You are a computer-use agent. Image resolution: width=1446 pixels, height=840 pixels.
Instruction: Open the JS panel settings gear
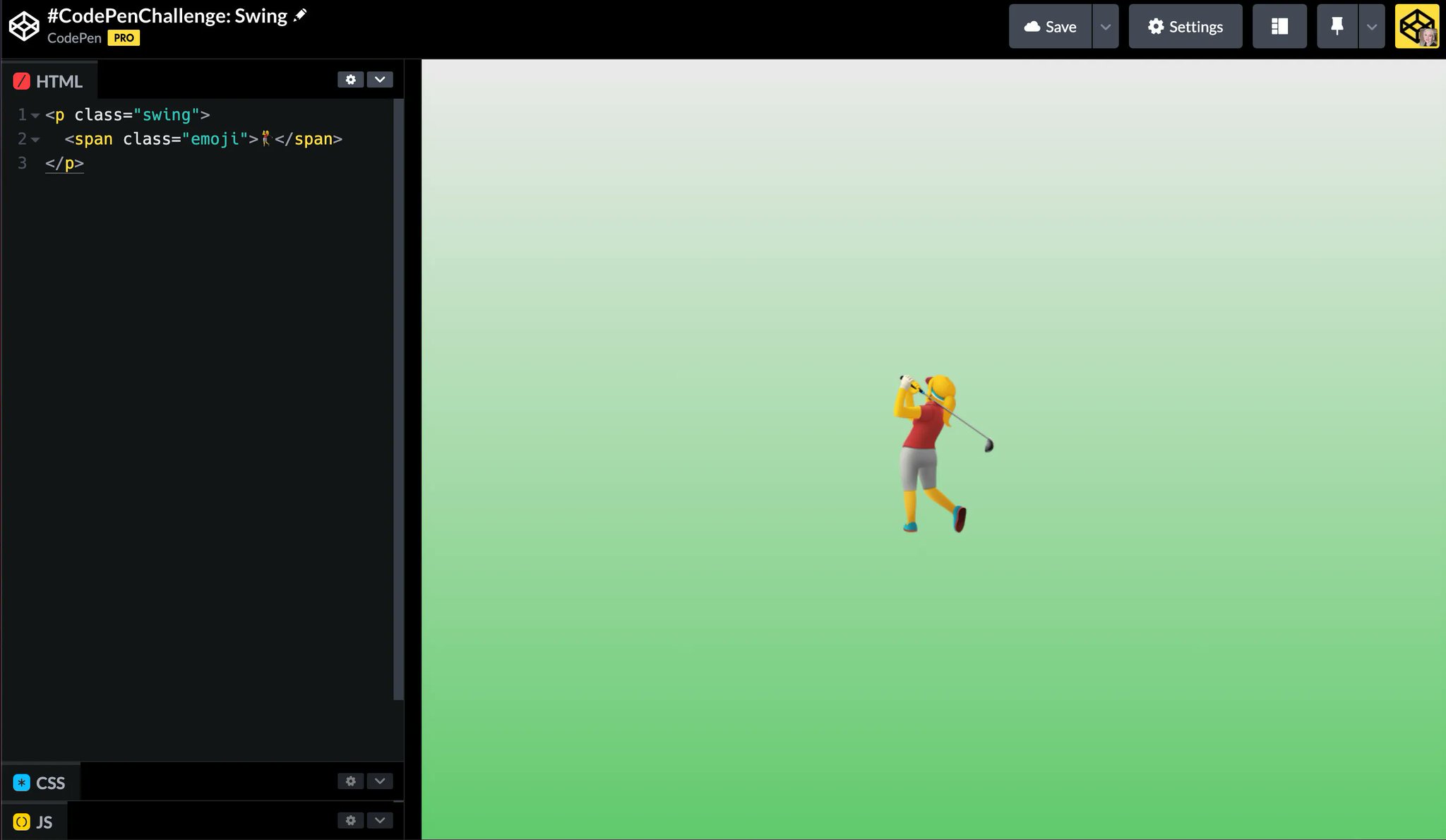pos(351,820)
